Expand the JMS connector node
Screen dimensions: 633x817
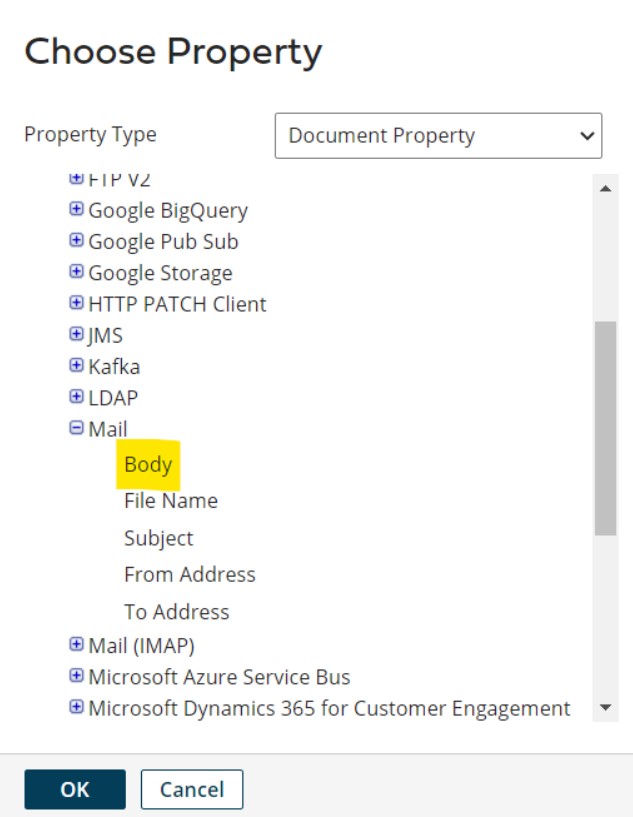tap(76, 335)
